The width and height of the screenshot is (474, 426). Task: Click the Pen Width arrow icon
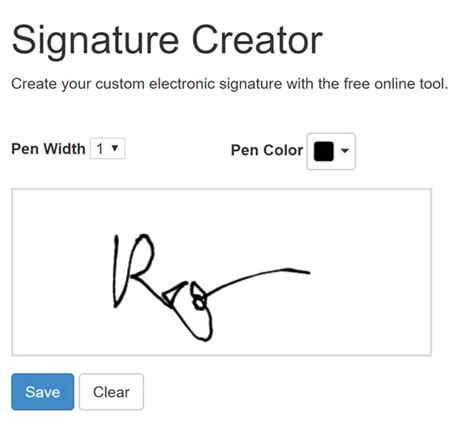(x=115, y=148)
